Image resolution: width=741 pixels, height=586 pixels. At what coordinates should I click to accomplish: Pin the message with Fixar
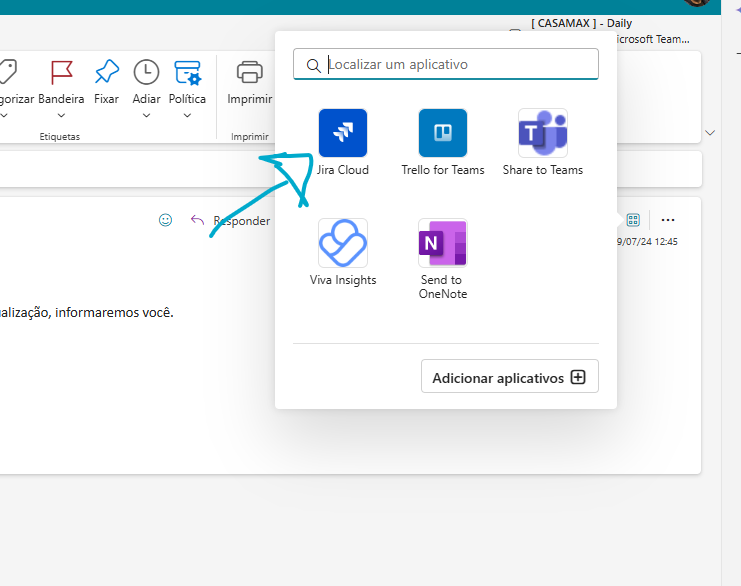pyautogui.click(x=106, y=81)
